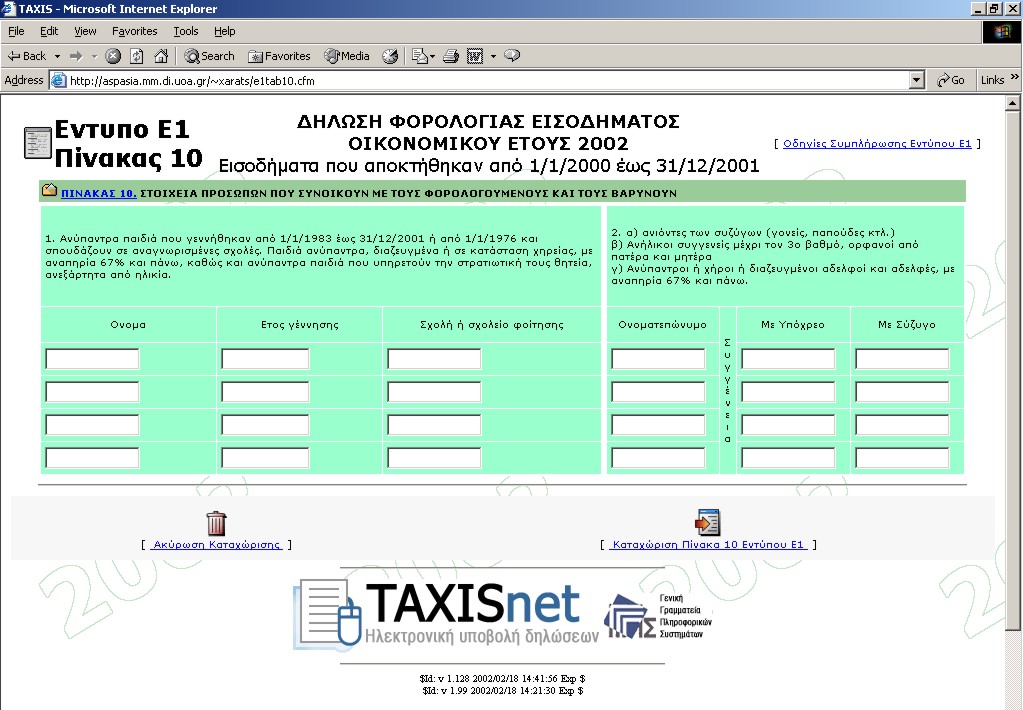Click the Windows logo throbber icon
The width and height of the screenshot is (1023, 710).
[x=1001, y=32]
